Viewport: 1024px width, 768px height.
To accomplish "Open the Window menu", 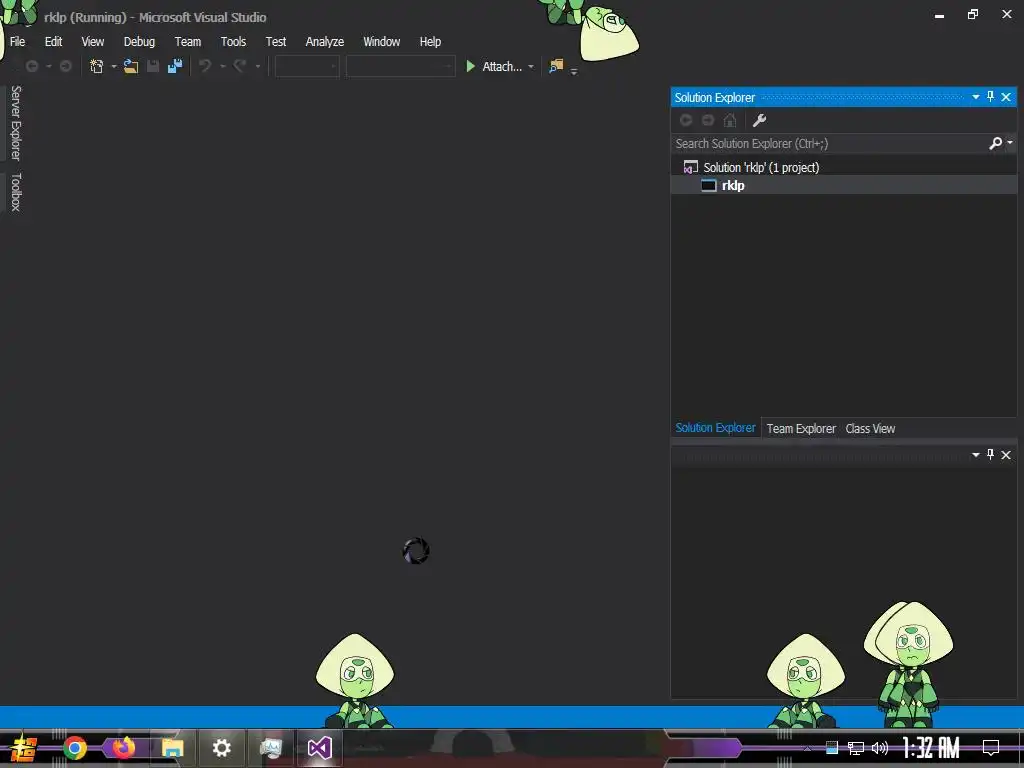I will [x=381, y=42].
